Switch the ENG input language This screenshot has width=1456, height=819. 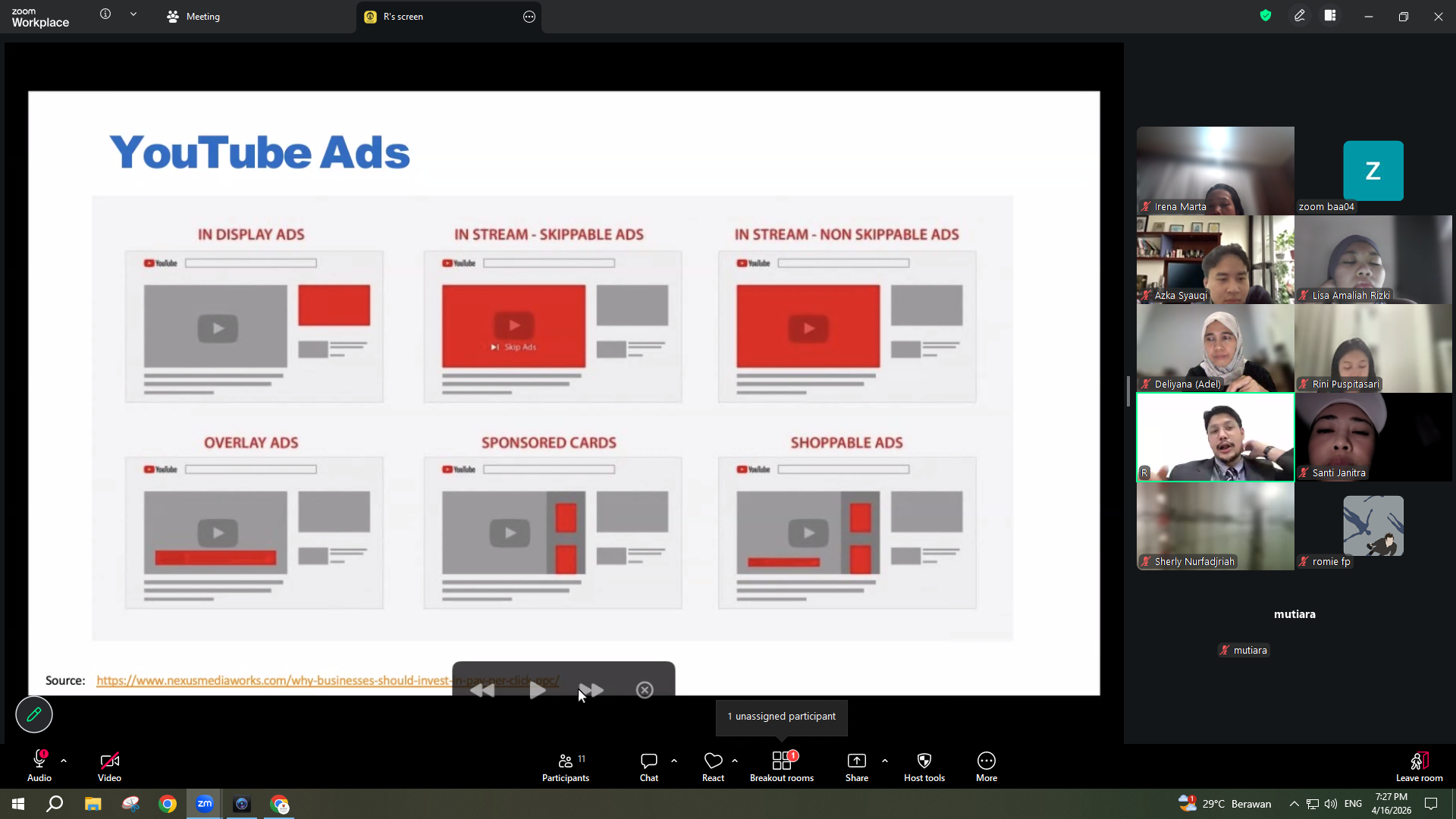click(1354, 804)
